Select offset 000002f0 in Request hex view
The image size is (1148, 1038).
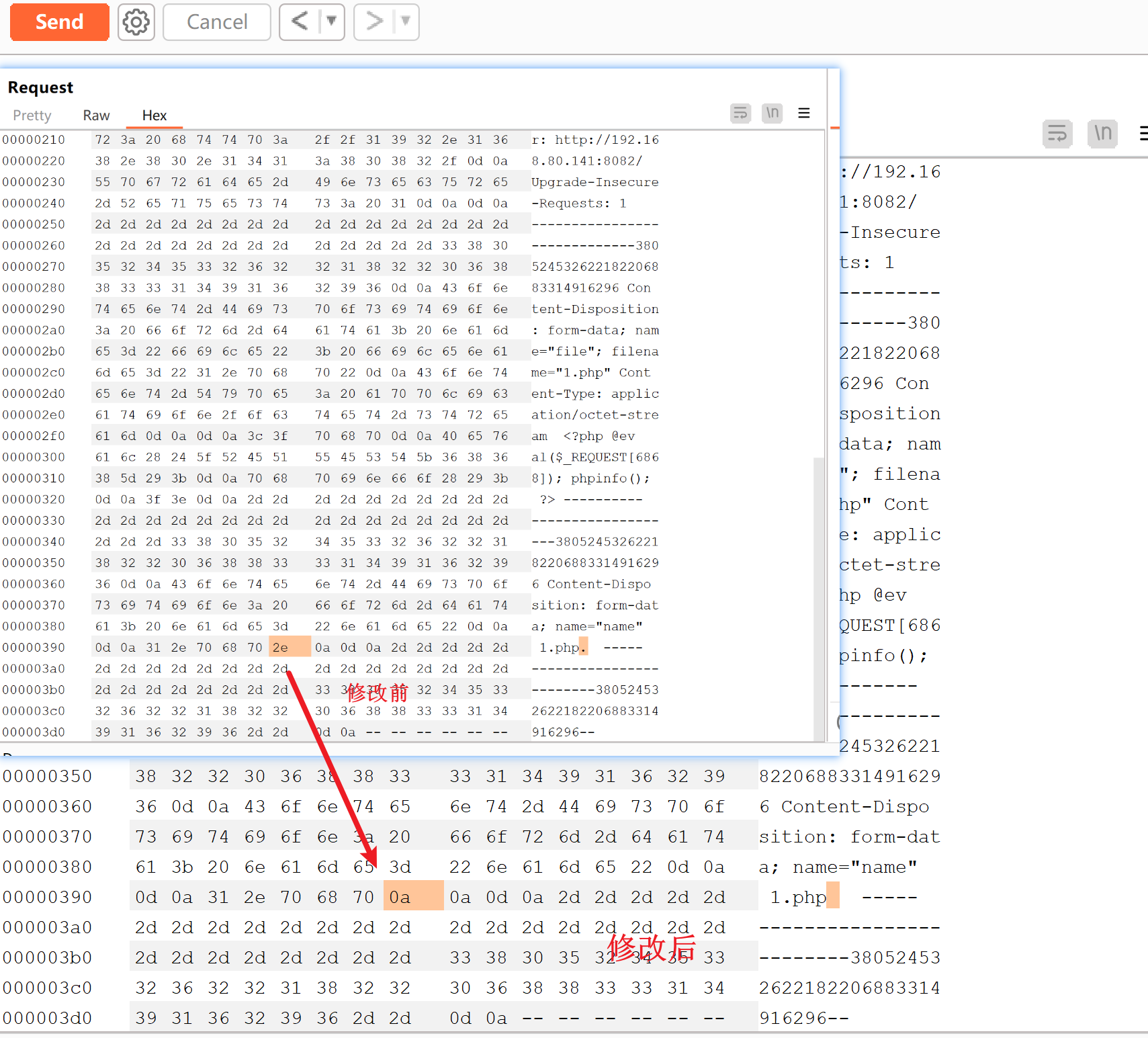[34, 436]
